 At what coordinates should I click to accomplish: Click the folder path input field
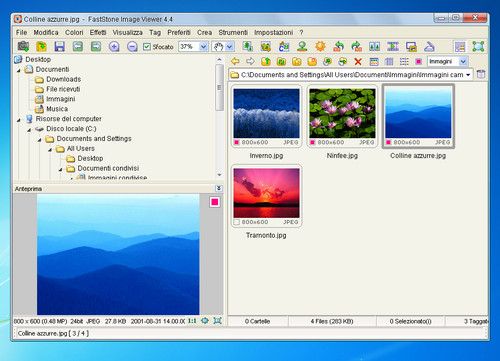350,75
